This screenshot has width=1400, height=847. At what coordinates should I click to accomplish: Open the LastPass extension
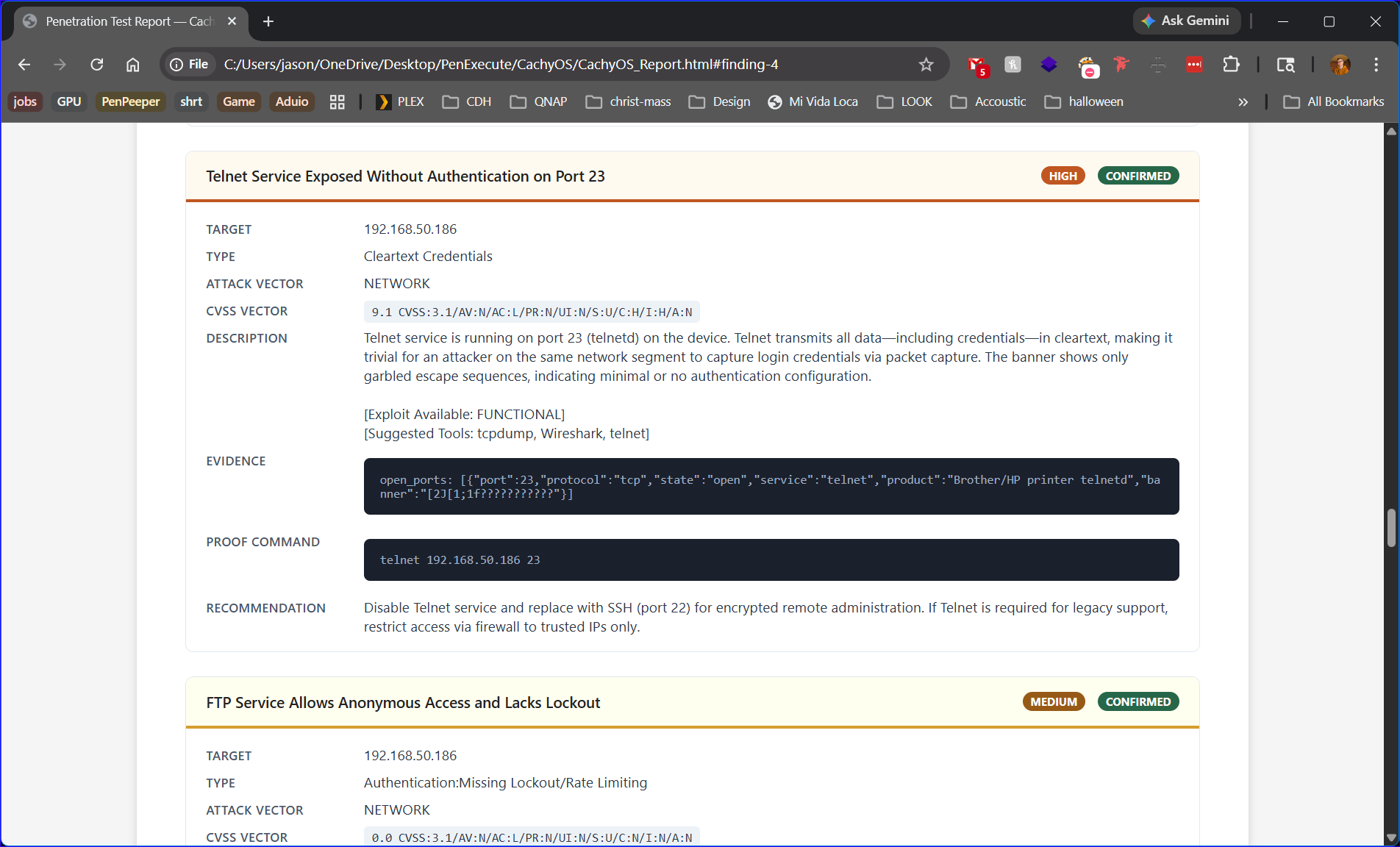pos(1194,65)
